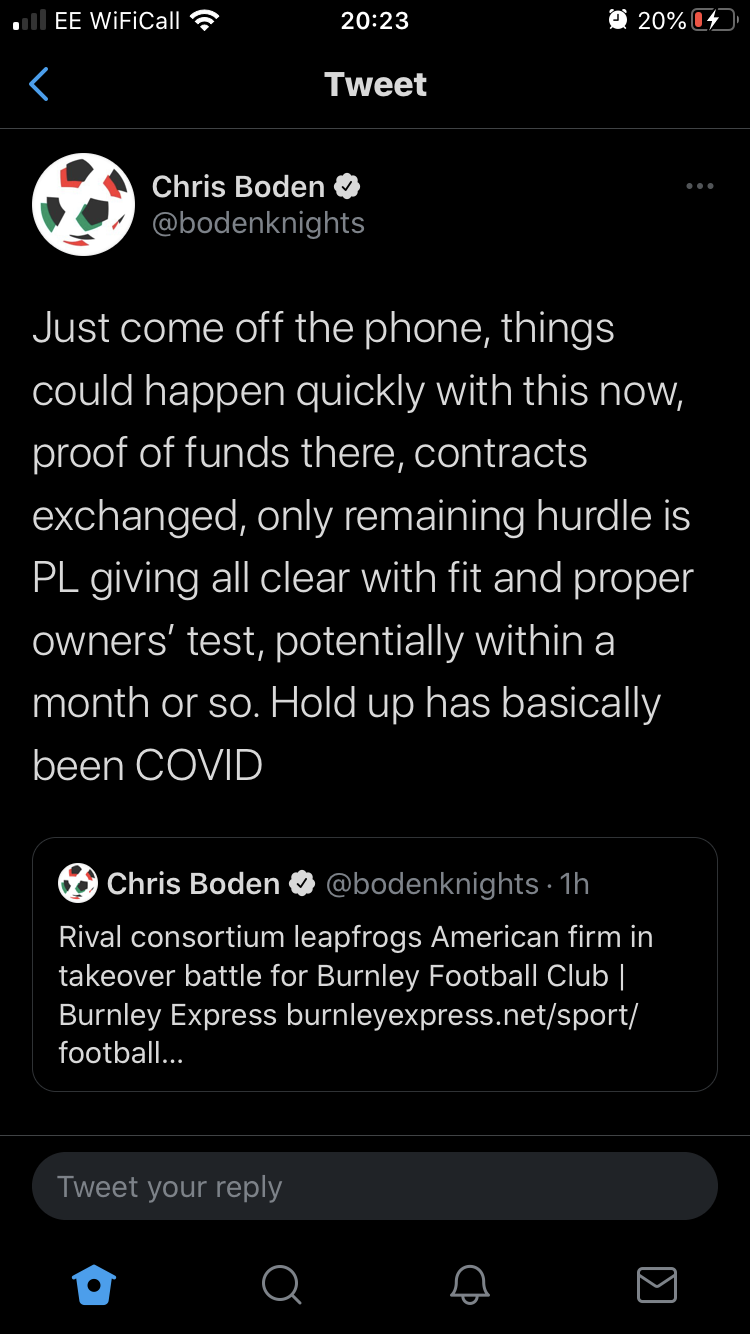
Task: Open the Home tab icon
Action: click(x=95, y=1284)
